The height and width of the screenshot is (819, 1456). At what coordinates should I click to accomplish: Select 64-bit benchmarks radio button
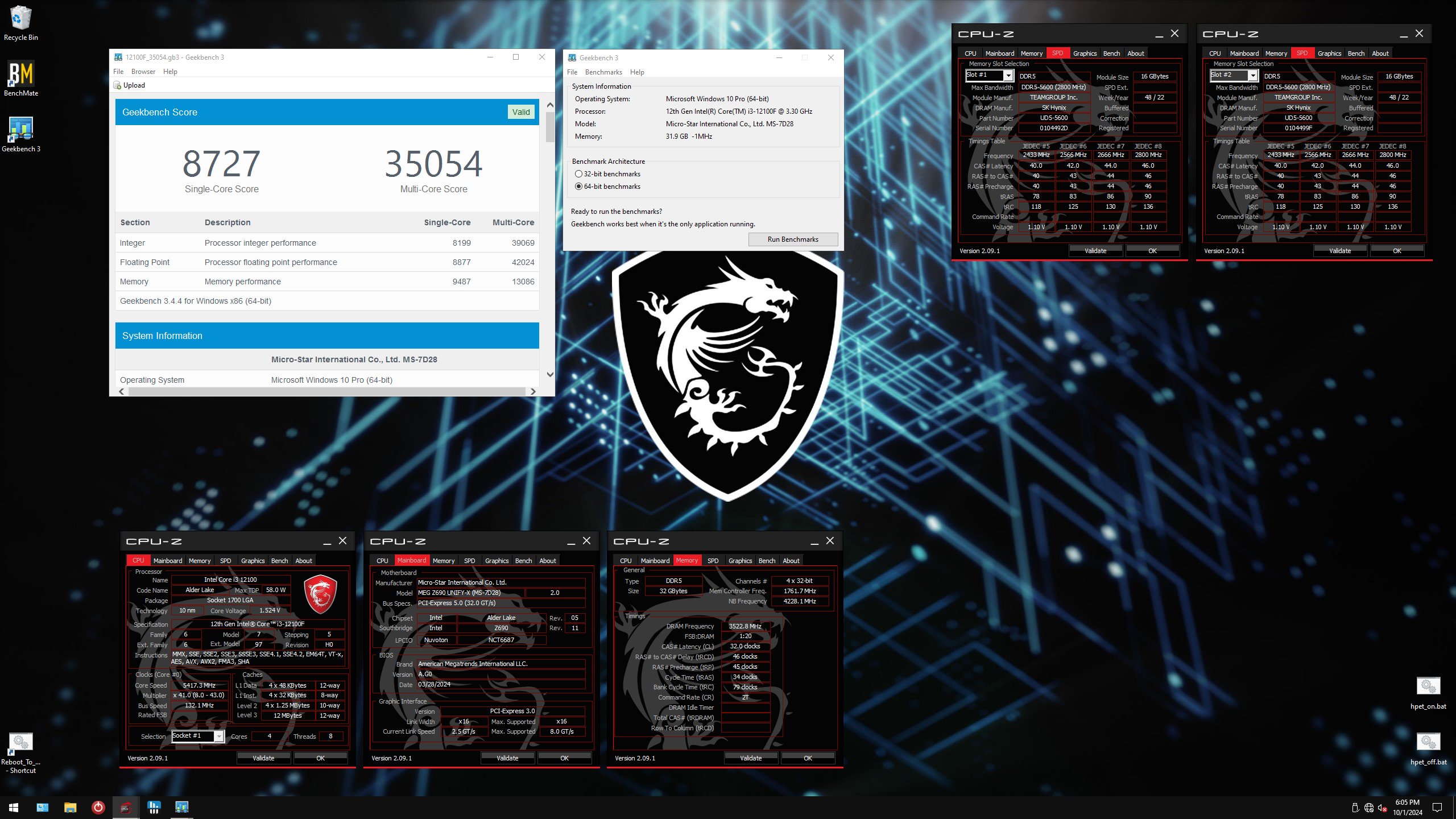[x=578, y=187]
